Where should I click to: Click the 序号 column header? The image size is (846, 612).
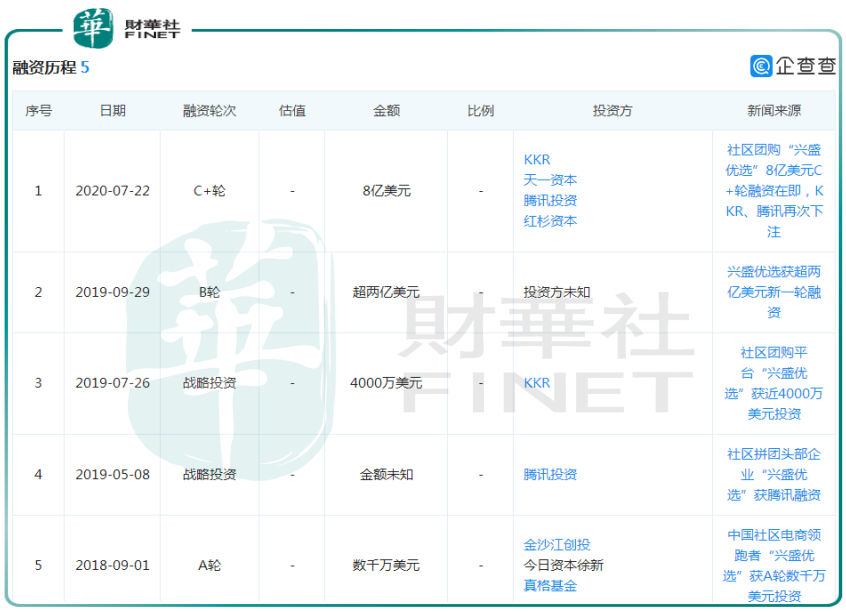[38, 111]
